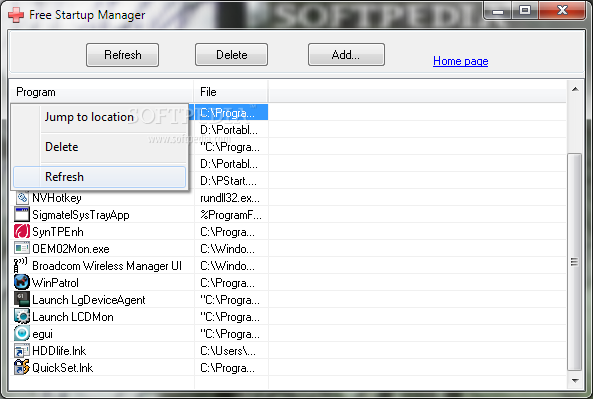Click the red SynTPEnh icon

point(22,231)
